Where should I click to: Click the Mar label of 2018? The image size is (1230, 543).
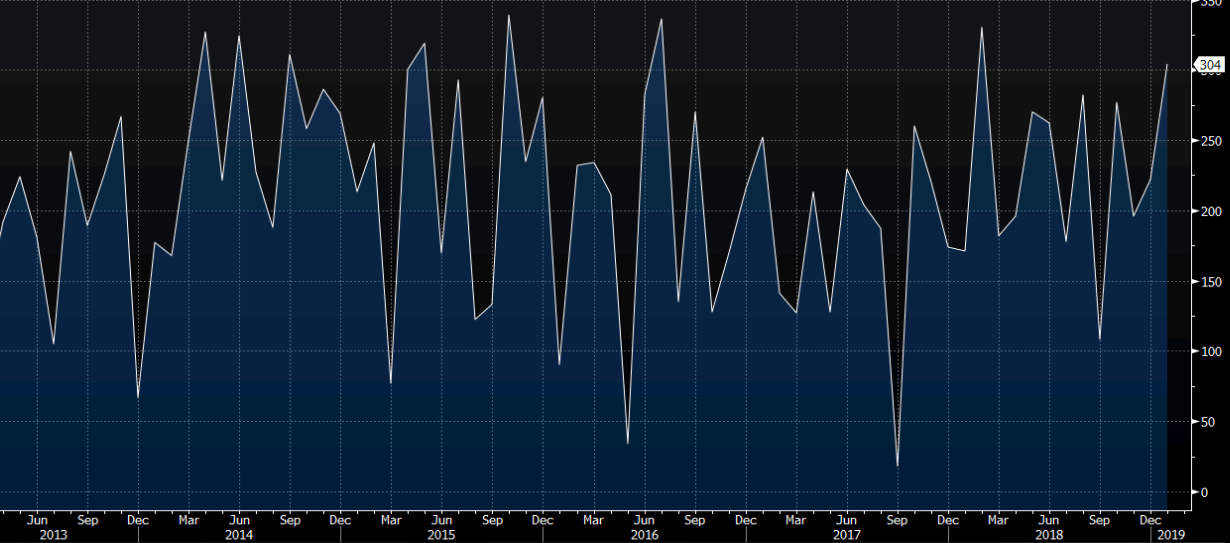pos(998,520)
